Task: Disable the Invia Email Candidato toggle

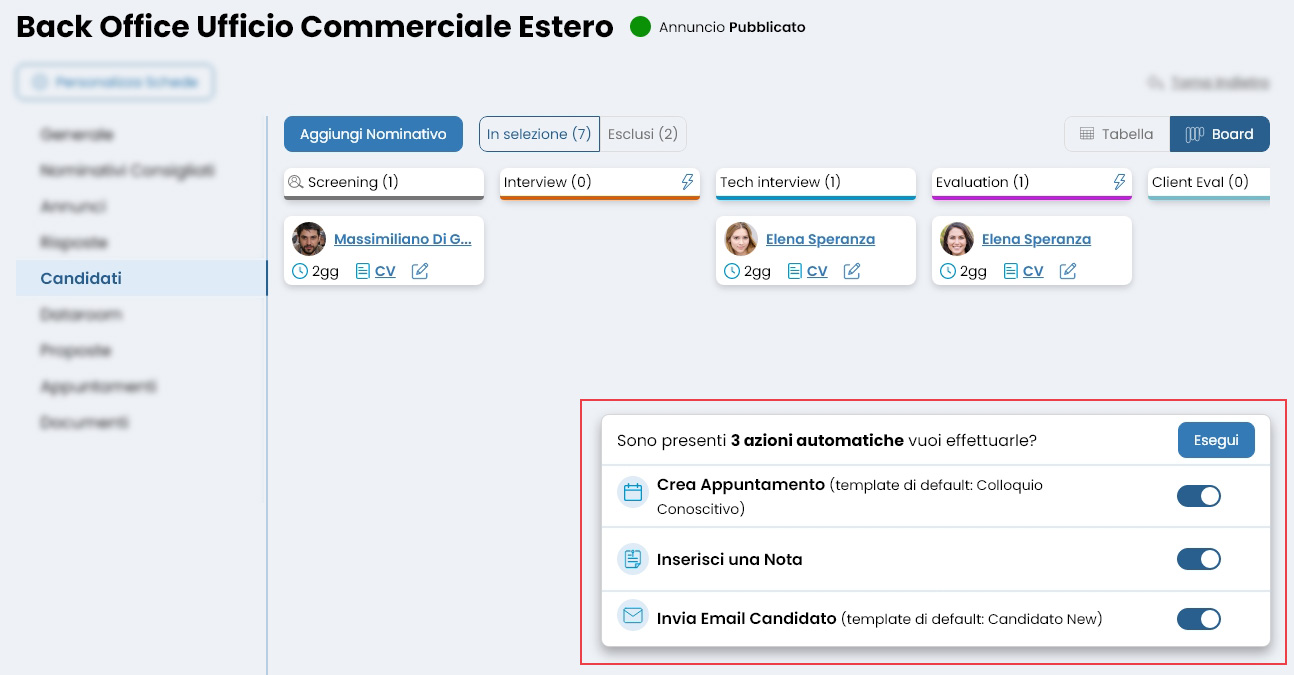Action: [x=1198, y=618]
